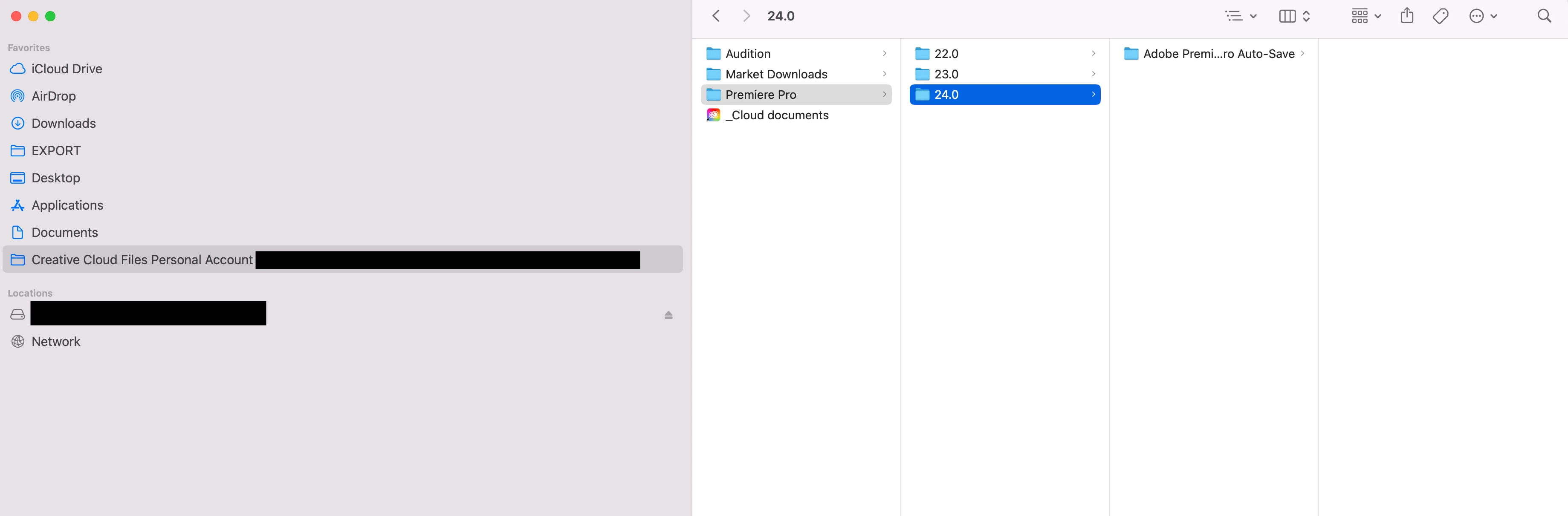
Task: Open iCloud Drive in sidebar
Action: point(67,69)
